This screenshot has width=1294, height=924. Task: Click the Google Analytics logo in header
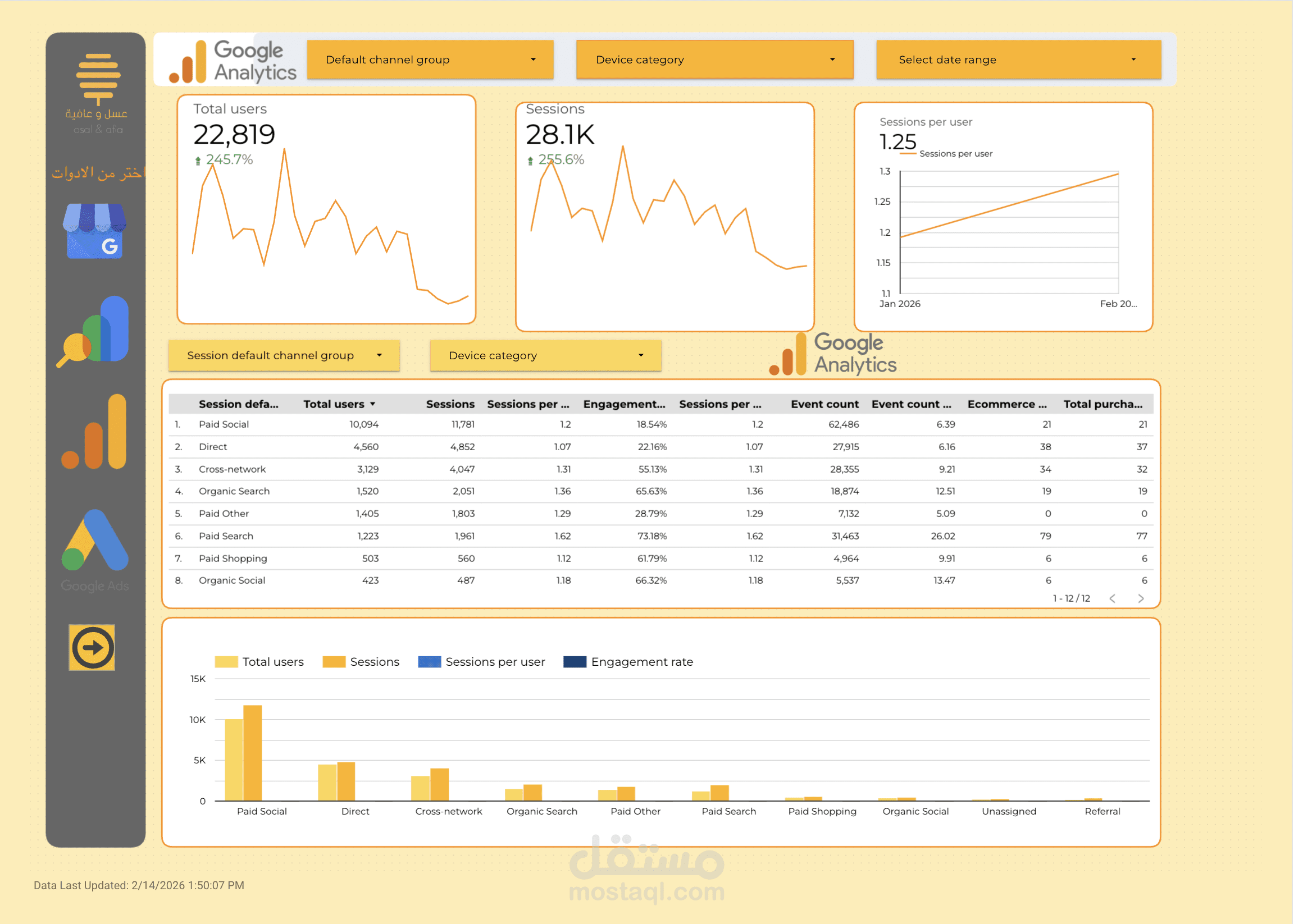coord(233,61)
